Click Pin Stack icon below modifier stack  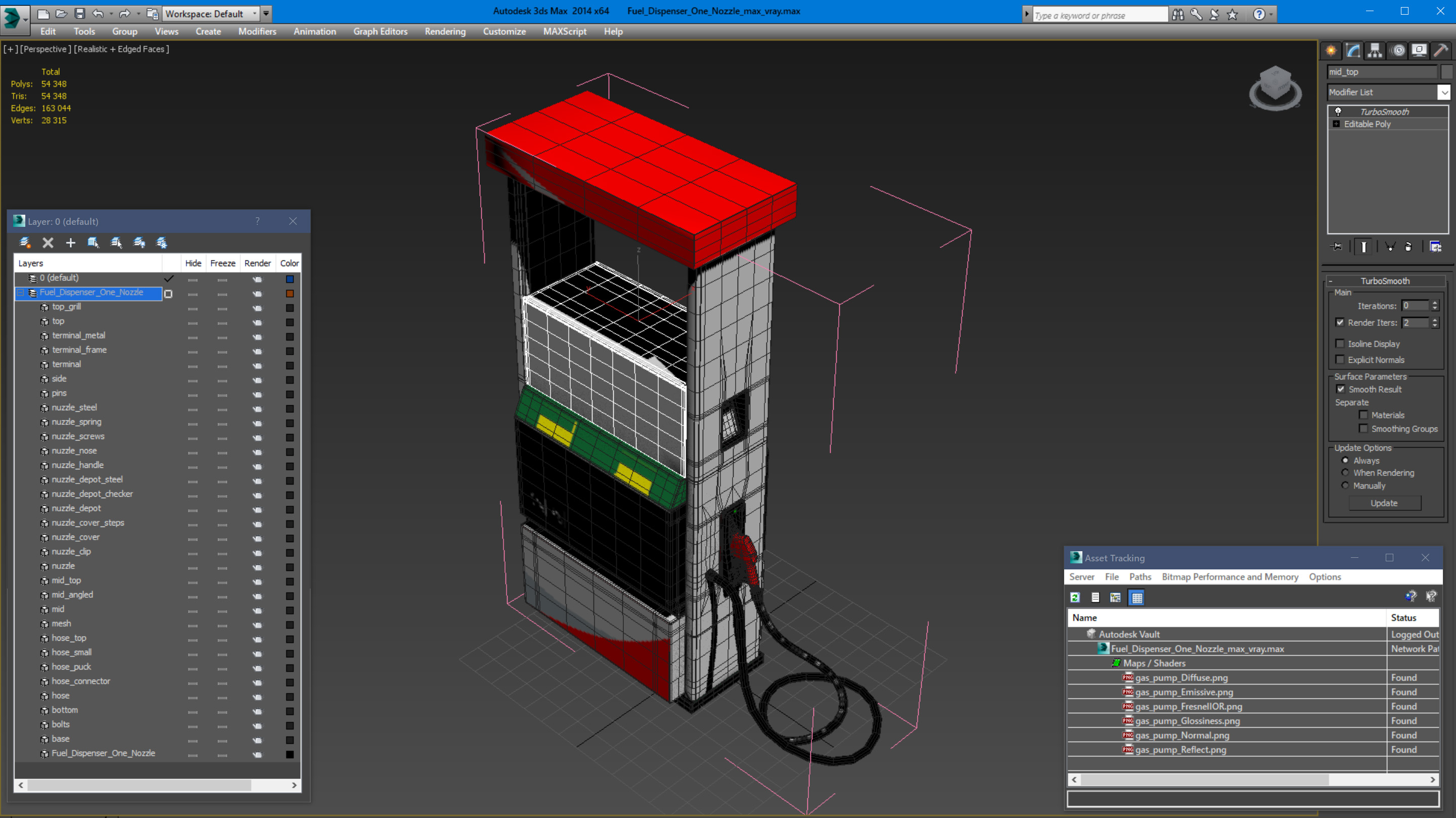(1337, 246)
